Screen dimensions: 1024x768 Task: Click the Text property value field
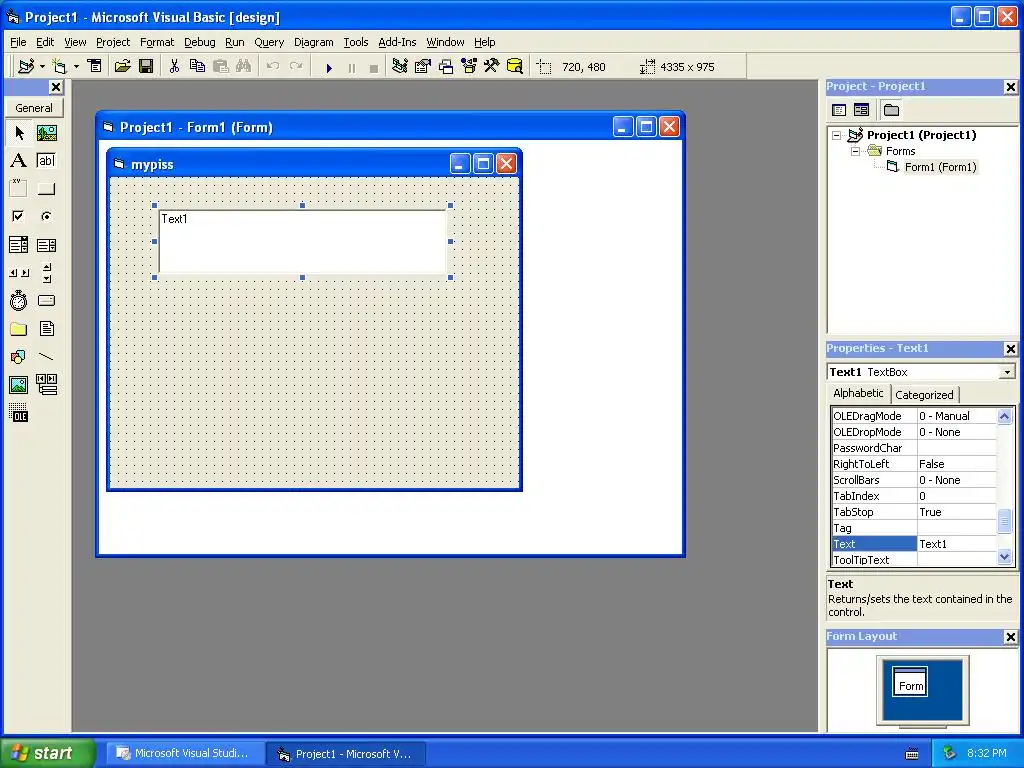tap(957, 544)
